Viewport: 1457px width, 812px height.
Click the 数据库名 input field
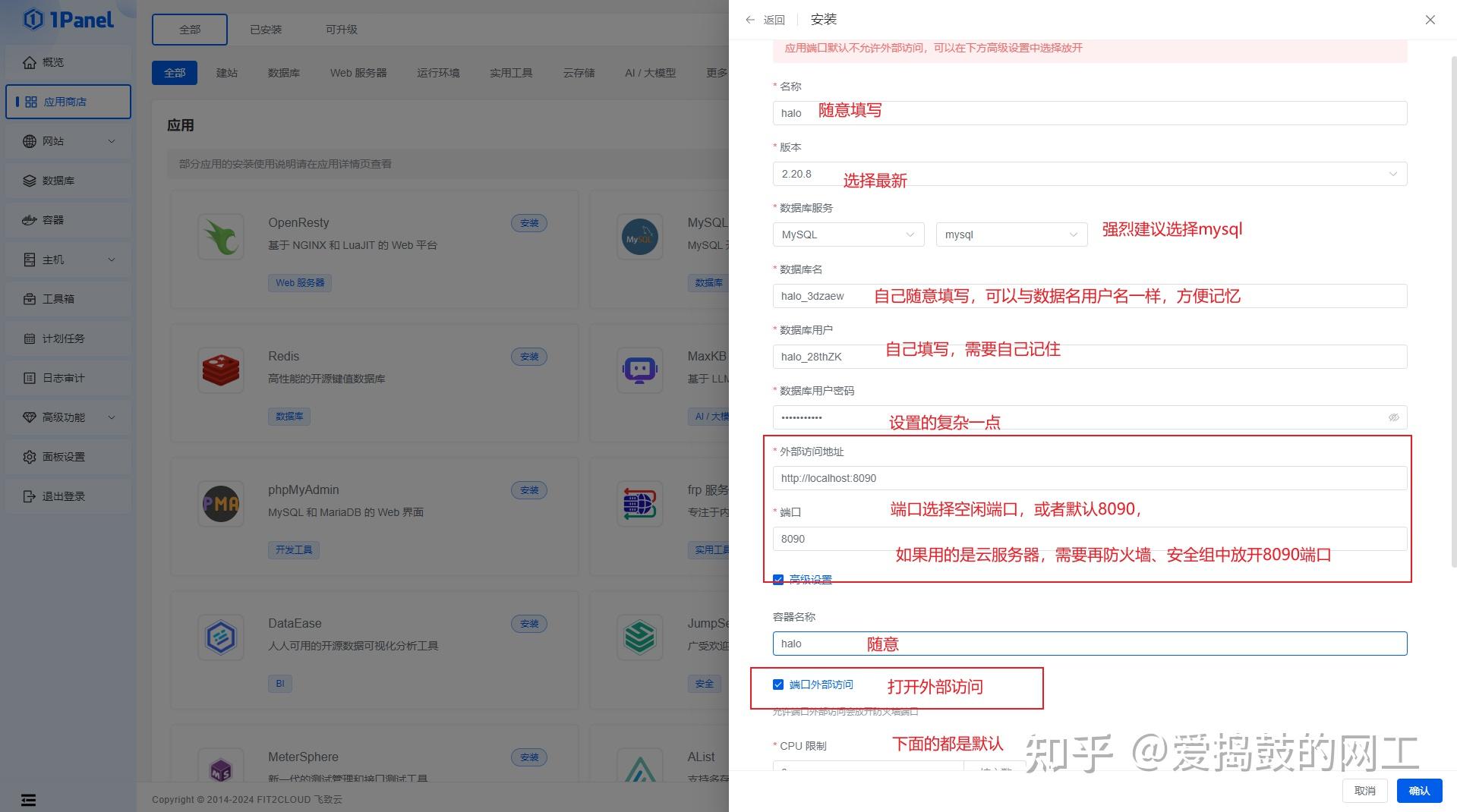coord(1090,296)
